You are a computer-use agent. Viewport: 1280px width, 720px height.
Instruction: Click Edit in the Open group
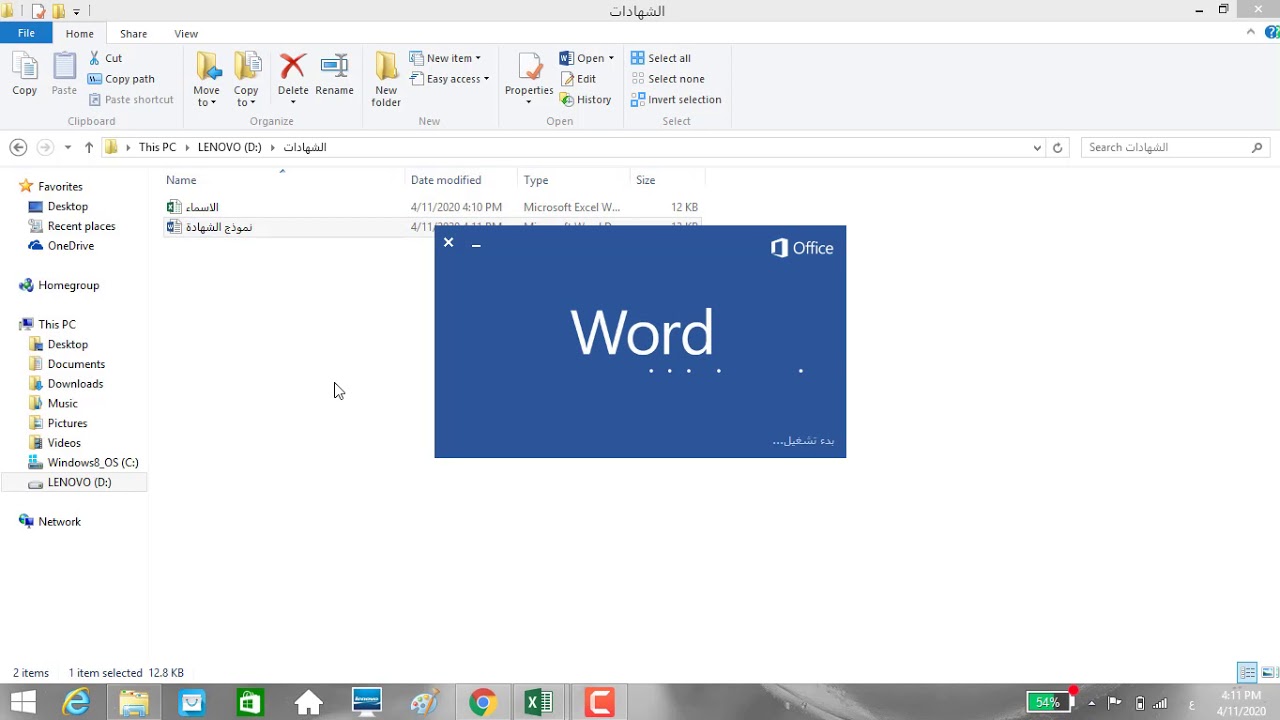(578, 79)
